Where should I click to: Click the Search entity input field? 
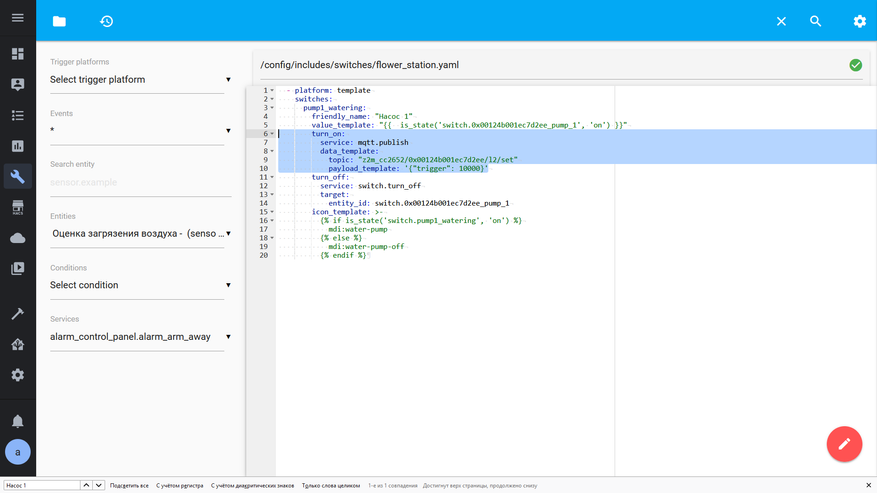coord(137,182)
